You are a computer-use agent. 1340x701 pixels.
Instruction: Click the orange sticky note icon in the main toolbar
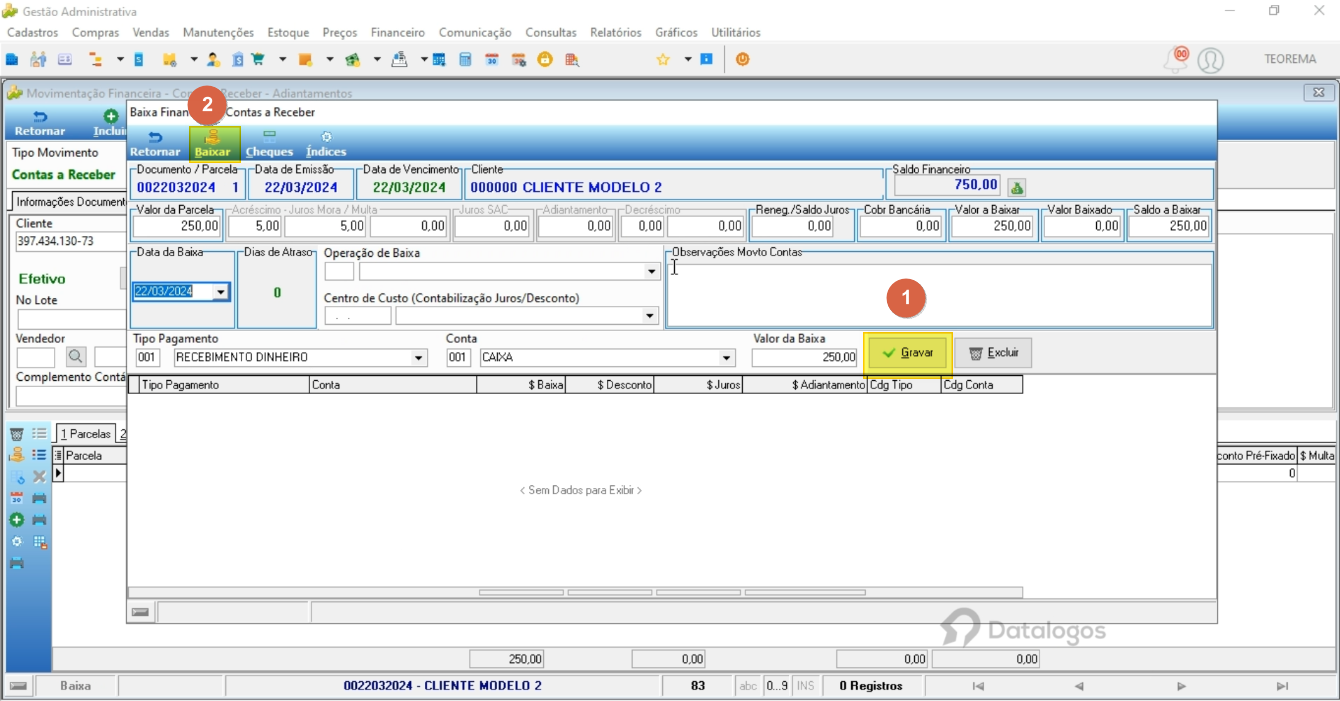[x=305, y=60]
